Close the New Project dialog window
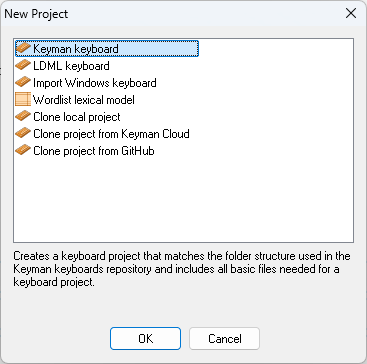The width and height of the screenshot is (367, 364). point(351,14)
